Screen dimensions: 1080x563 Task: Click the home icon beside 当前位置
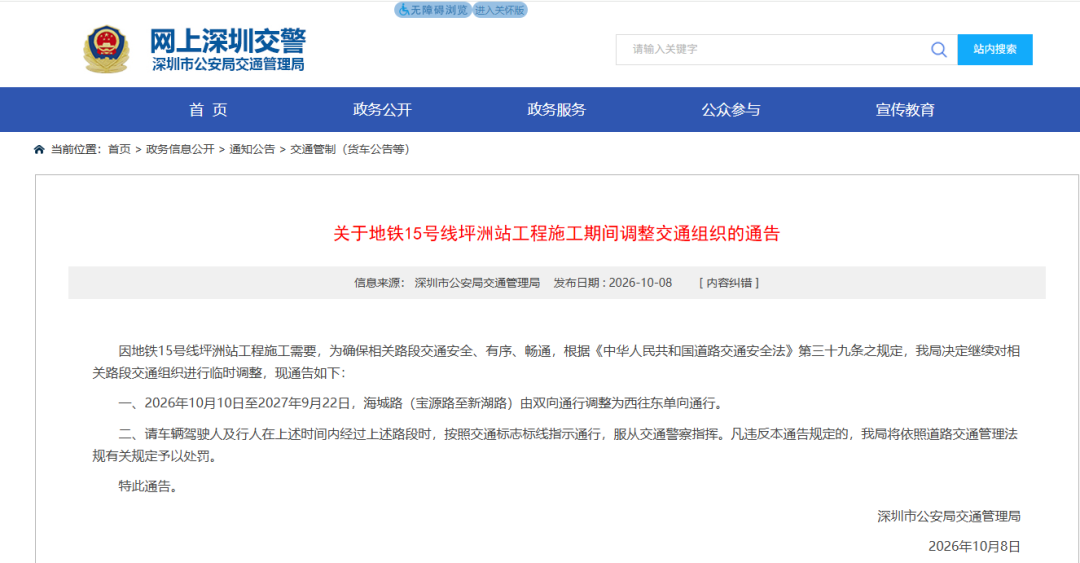coord(39,150)
